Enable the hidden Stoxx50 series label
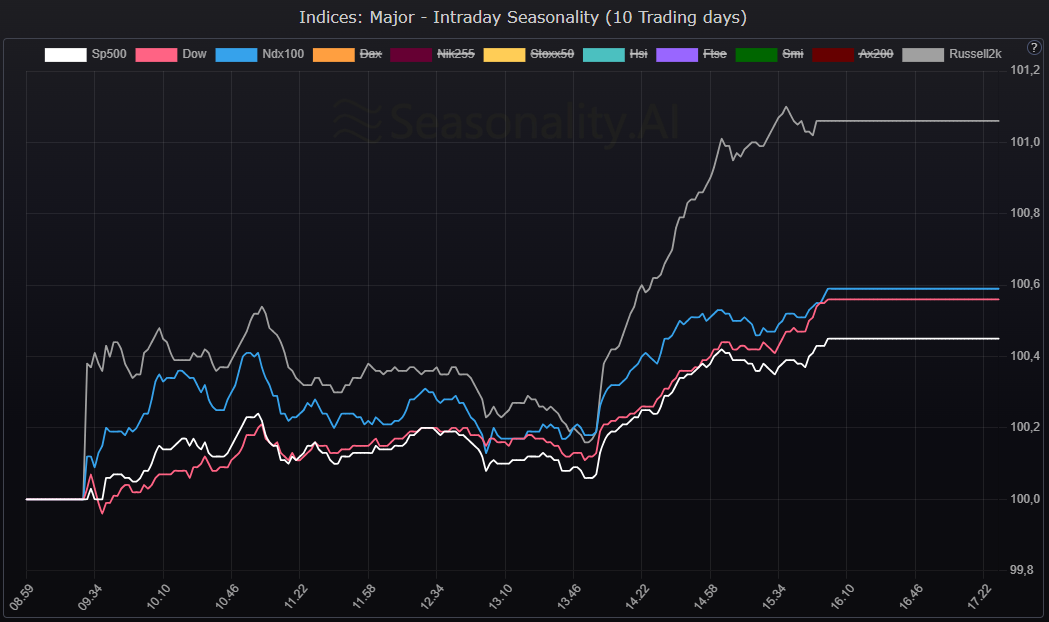The height and width of the screenshot is (622, 1049). tap(552, 54)
